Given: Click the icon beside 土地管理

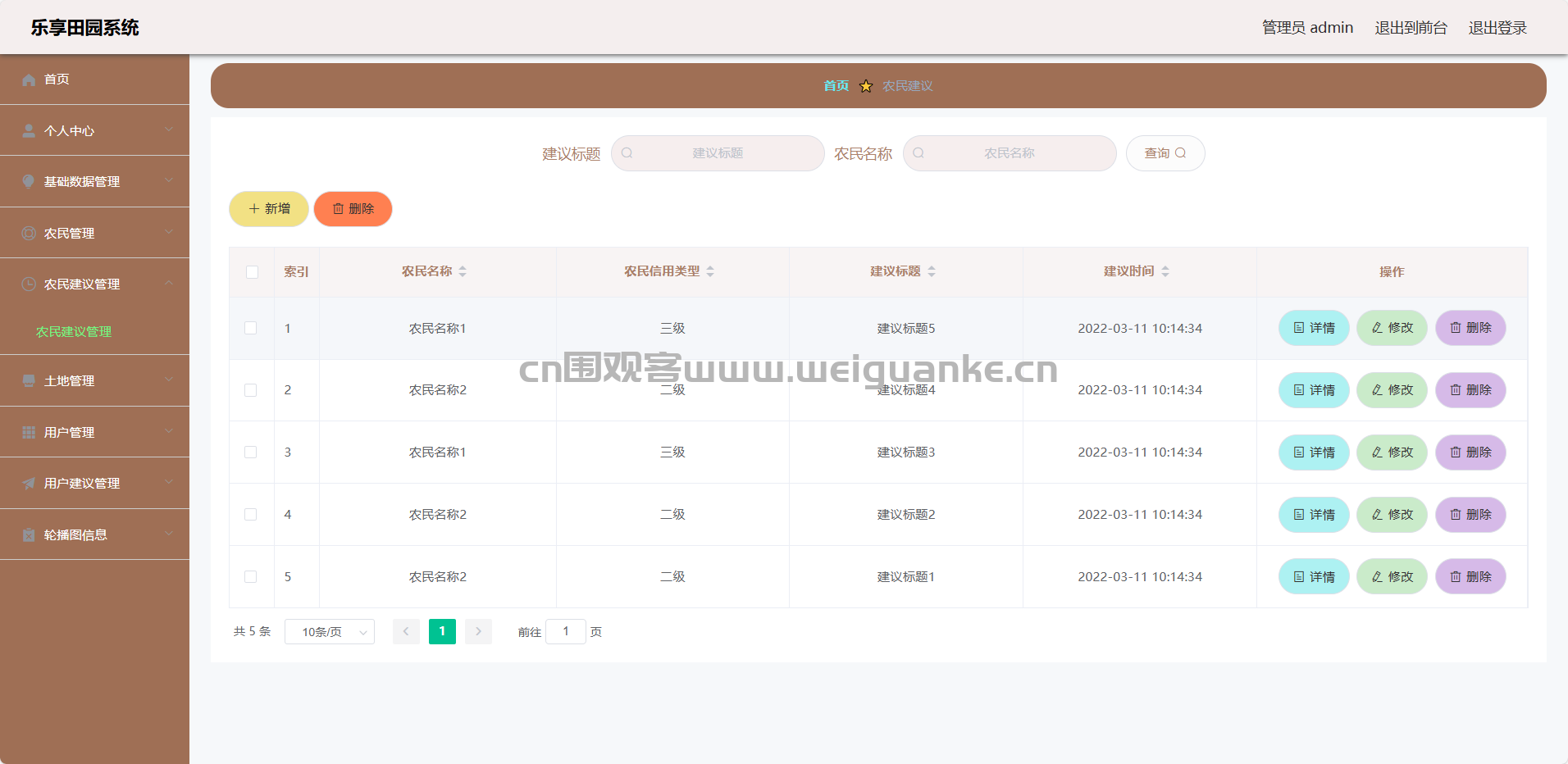Looking at the screenshot, I should point(29,381).
